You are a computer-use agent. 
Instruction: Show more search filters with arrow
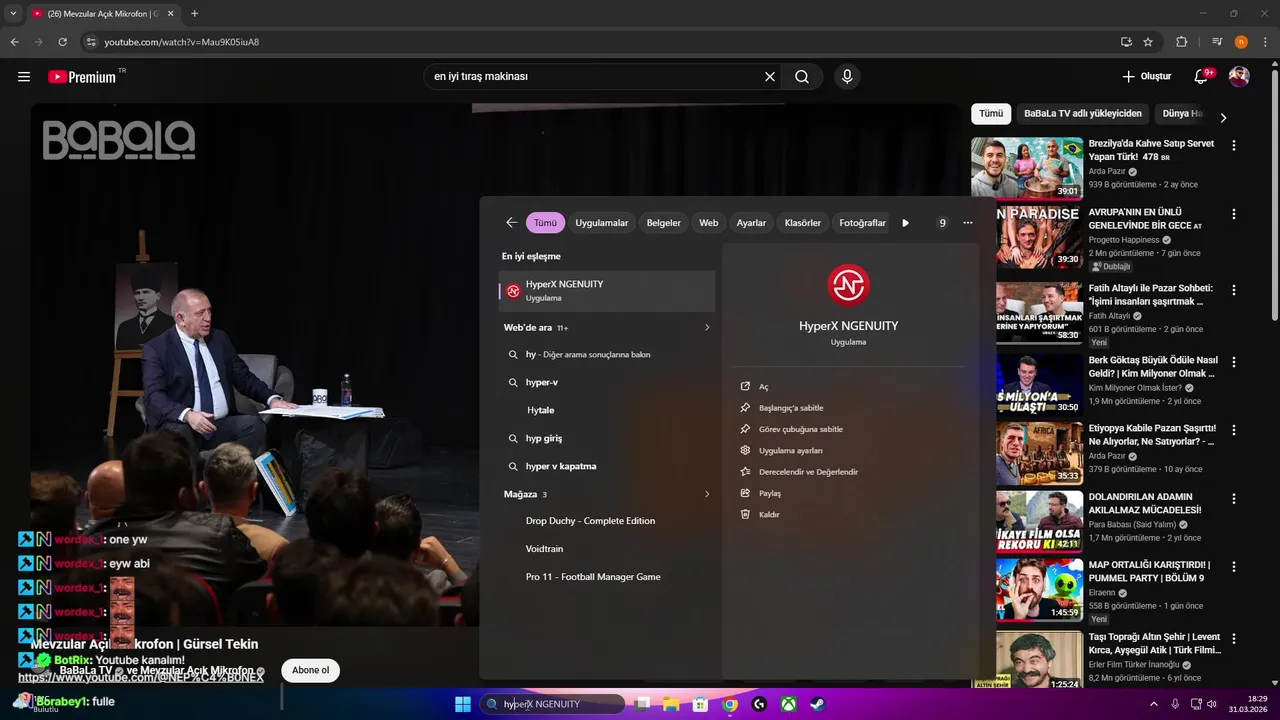906,223
